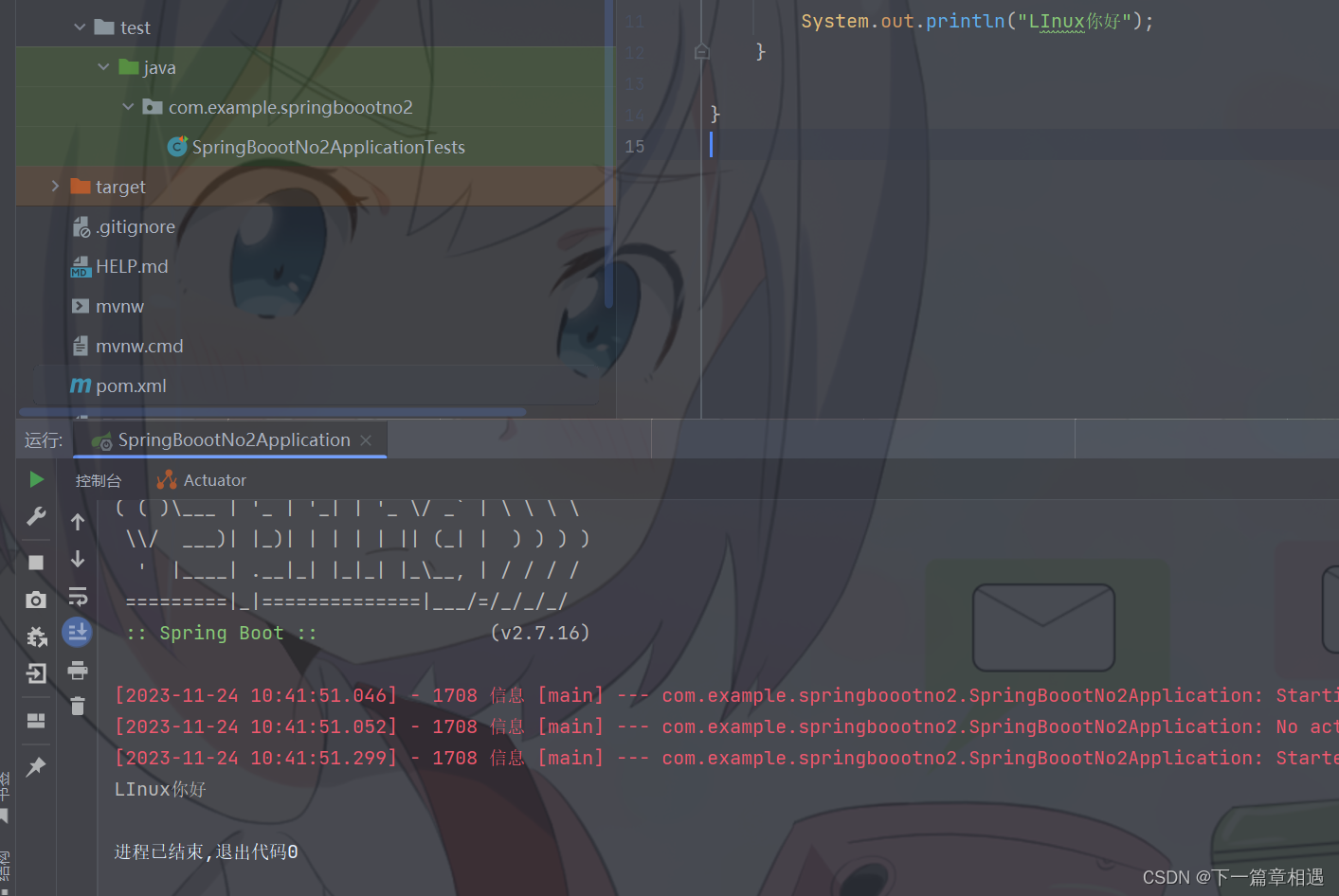Screen dimensions: 1339x896
Task: Print the console output using the printer icon
Action: tap(77, 669)
